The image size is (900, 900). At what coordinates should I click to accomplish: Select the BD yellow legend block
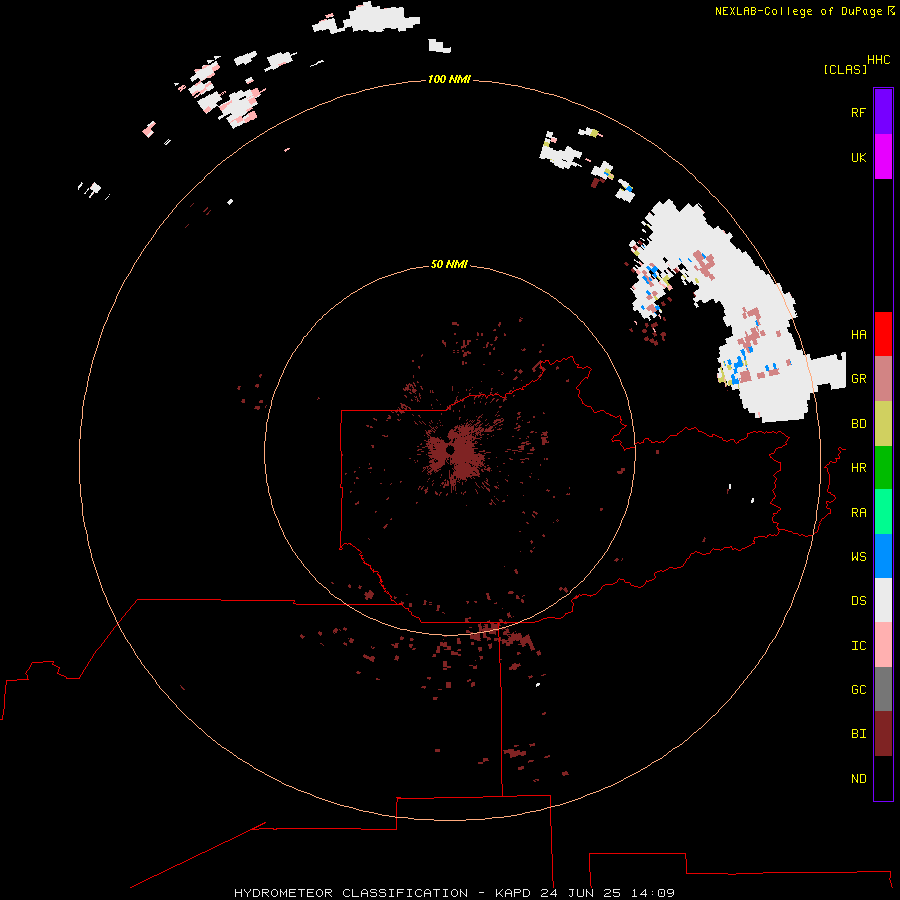point(883,424)
